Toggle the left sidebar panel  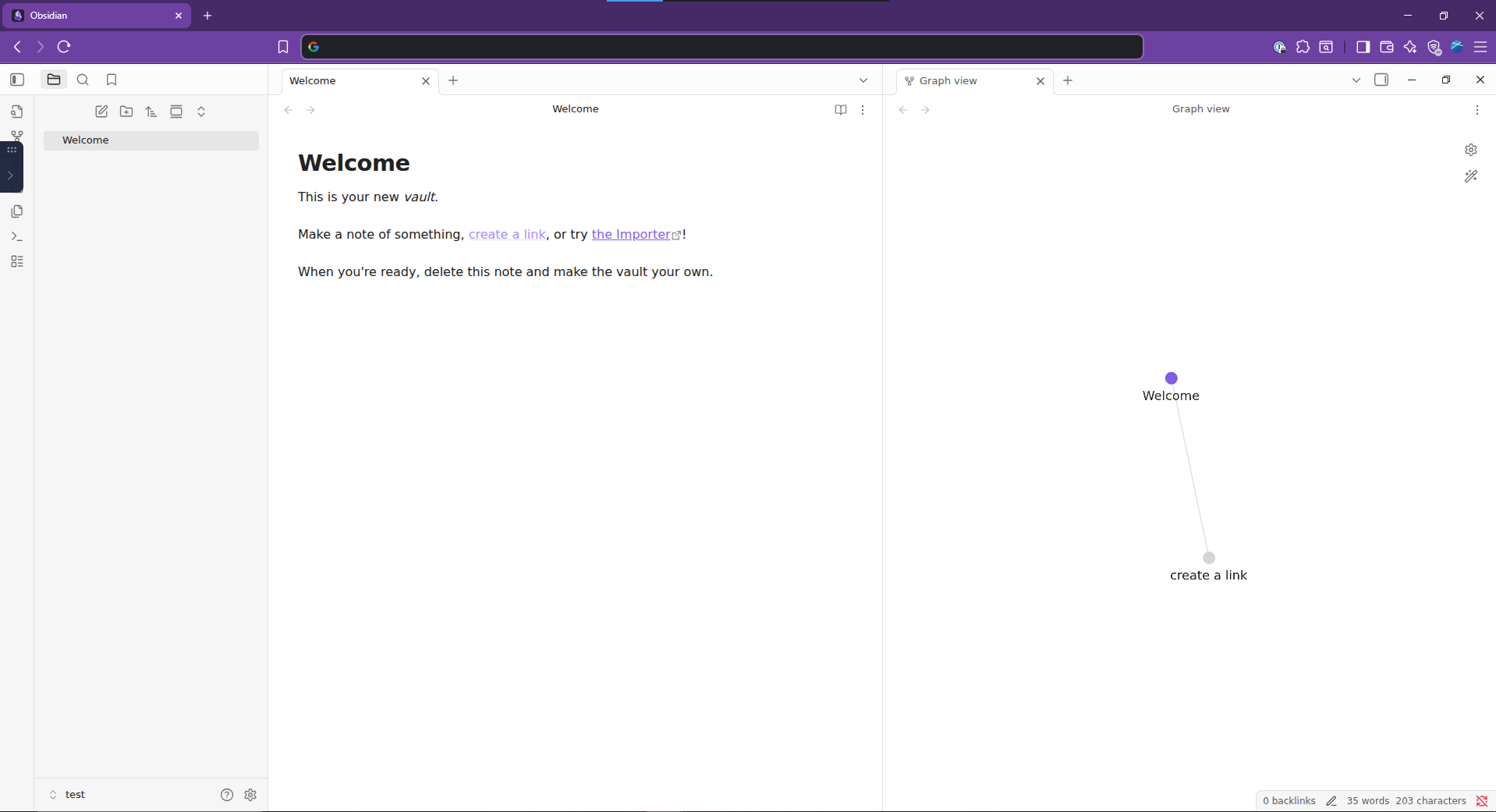tap(17, 80)
